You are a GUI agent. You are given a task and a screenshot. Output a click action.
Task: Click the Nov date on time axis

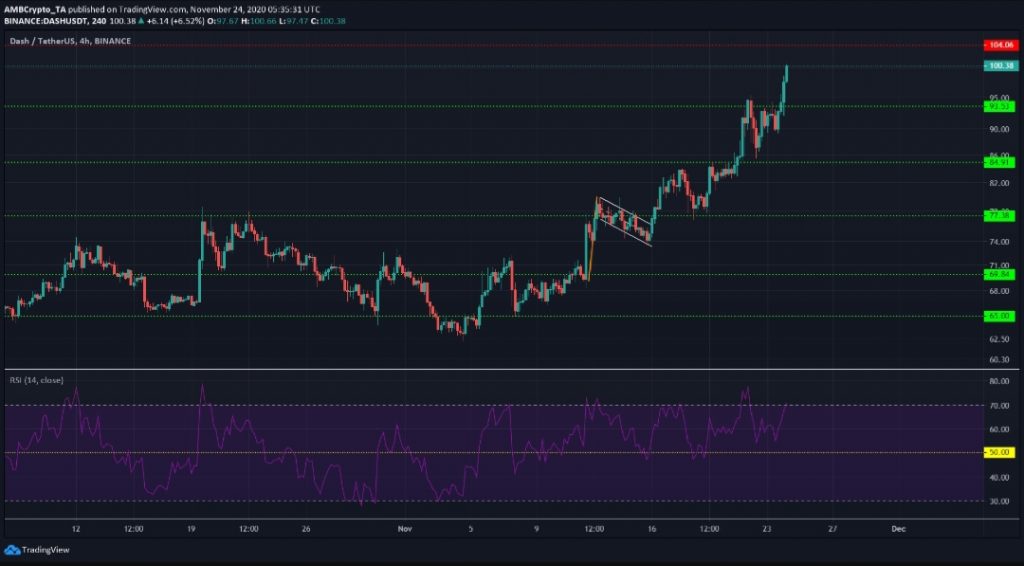(405, 529)
